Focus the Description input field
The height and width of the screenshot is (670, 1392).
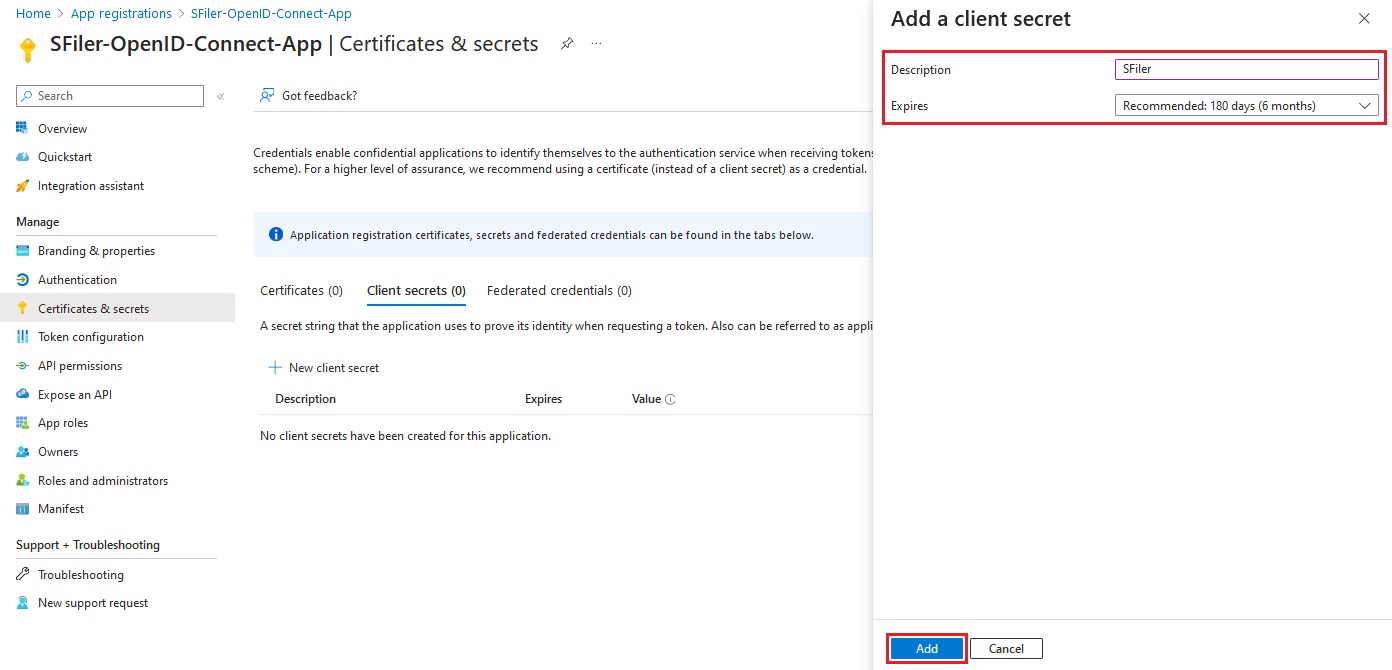click(1246, 69)
